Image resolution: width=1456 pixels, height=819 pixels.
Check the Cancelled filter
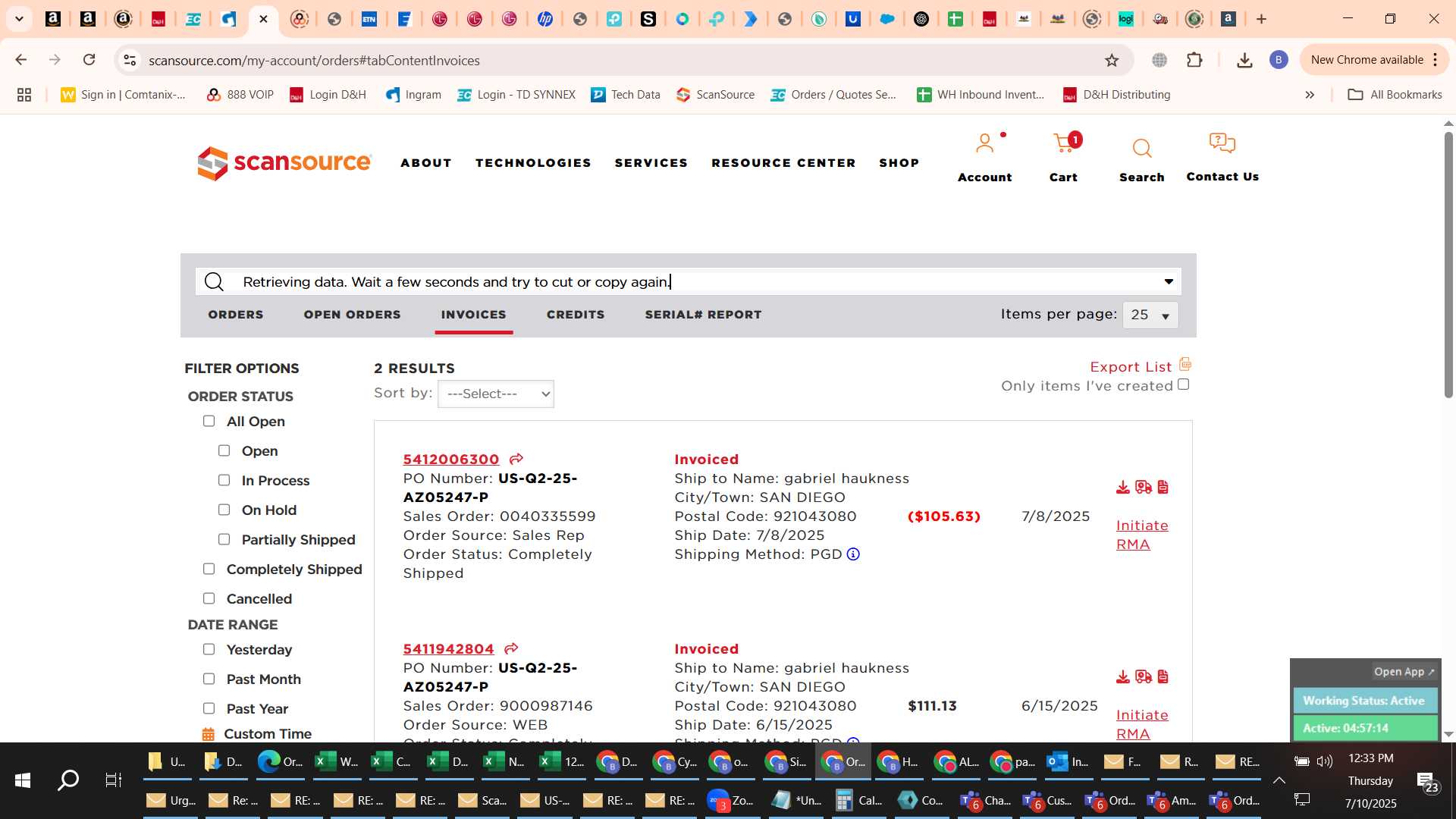[209, 598]
